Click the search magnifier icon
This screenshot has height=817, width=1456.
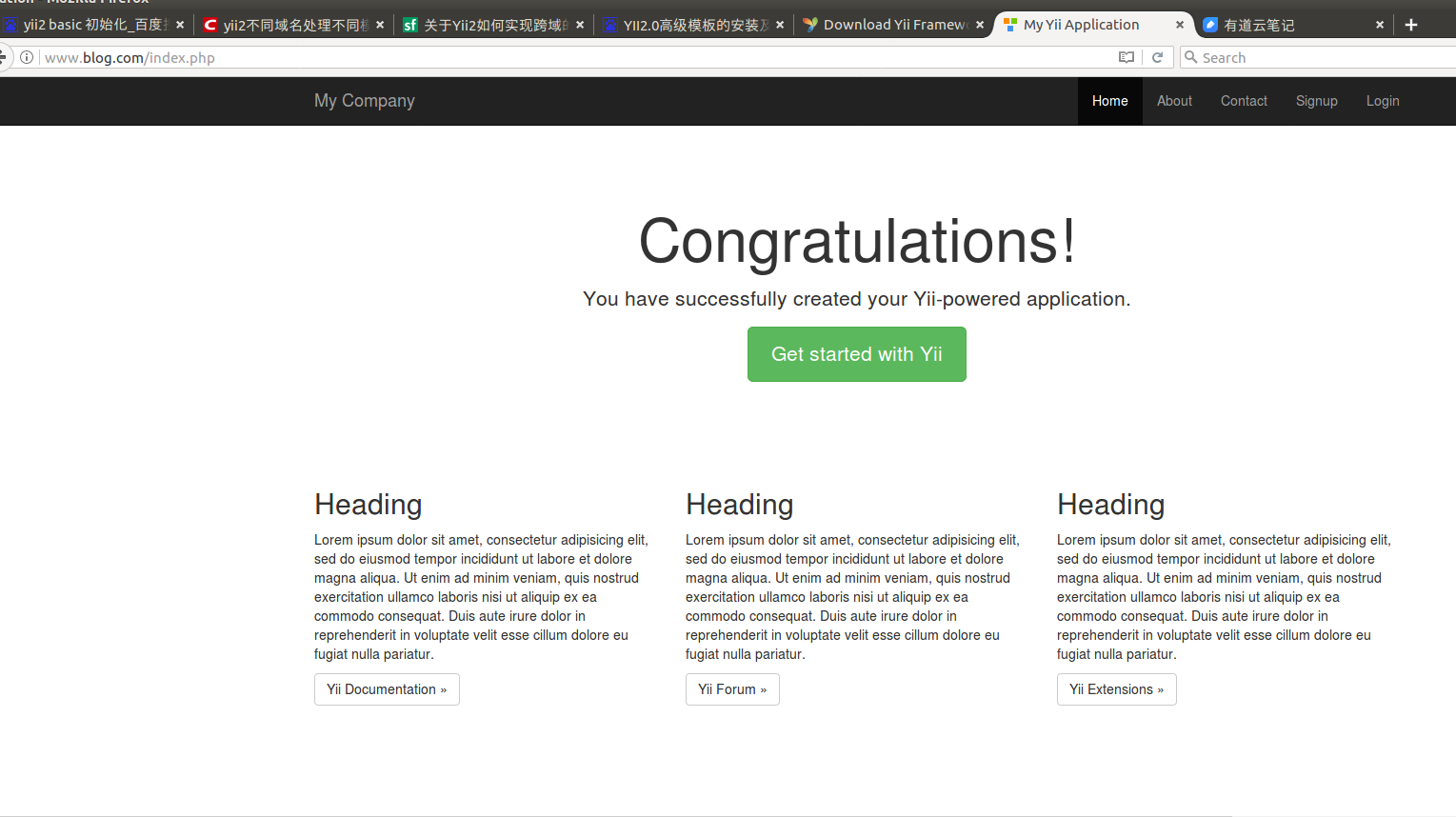1190,57
